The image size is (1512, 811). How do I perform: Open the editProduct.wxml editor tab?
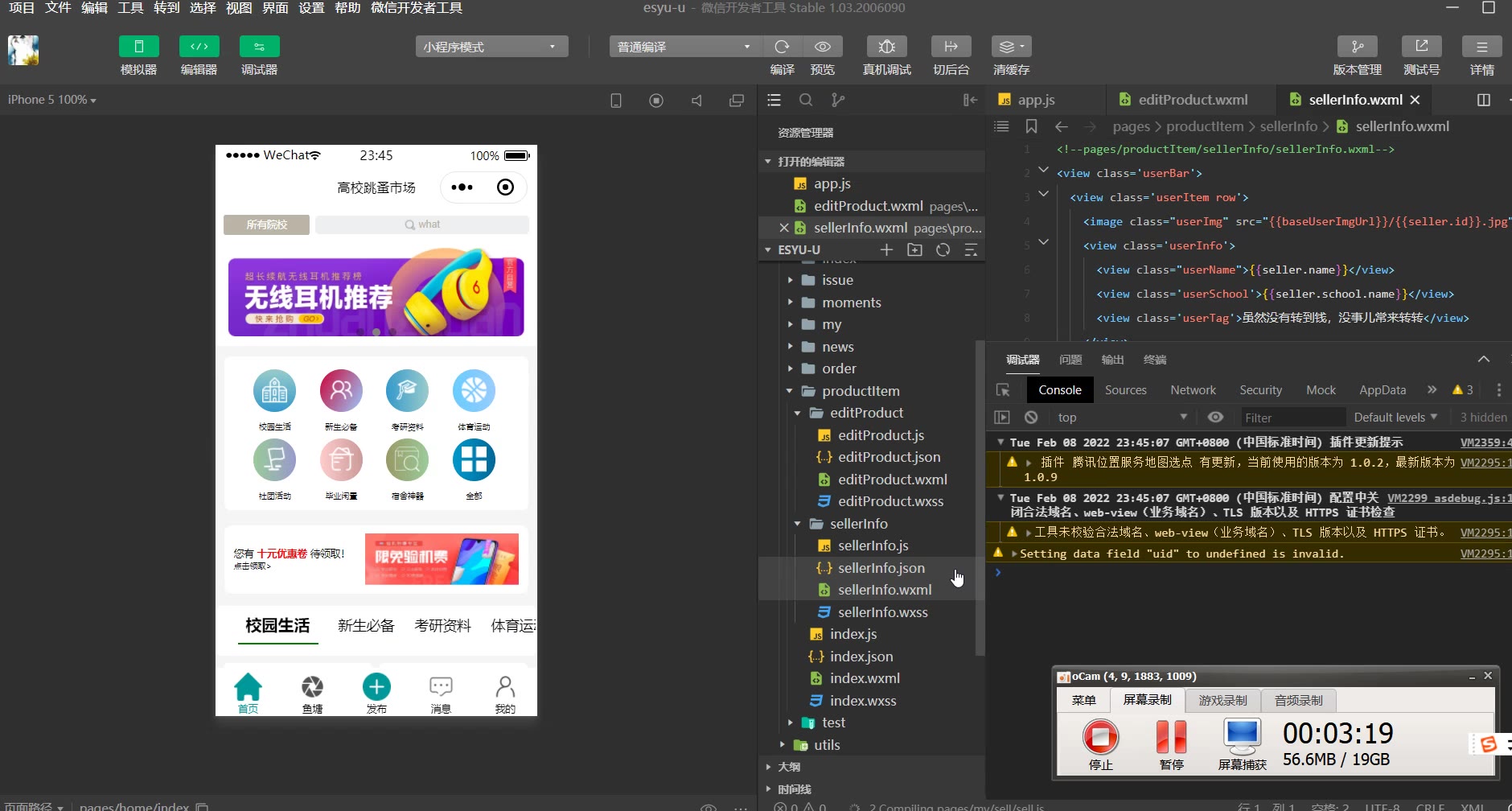pyautogui.click(x=1192, y=100)
